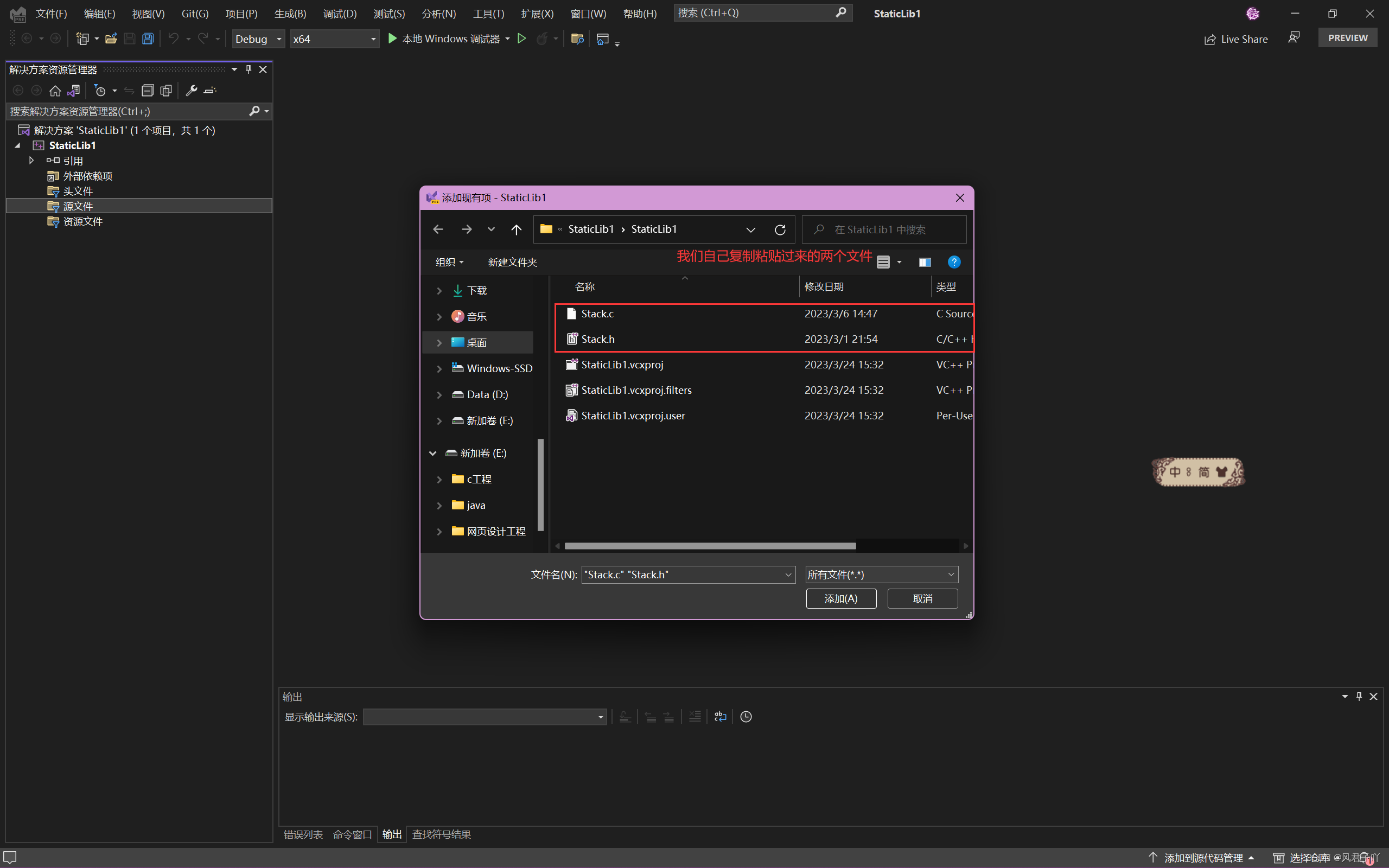Open the file type filter dropdown
The height and width of the screenshot is (868, 1389).
(x=881, y=575)
